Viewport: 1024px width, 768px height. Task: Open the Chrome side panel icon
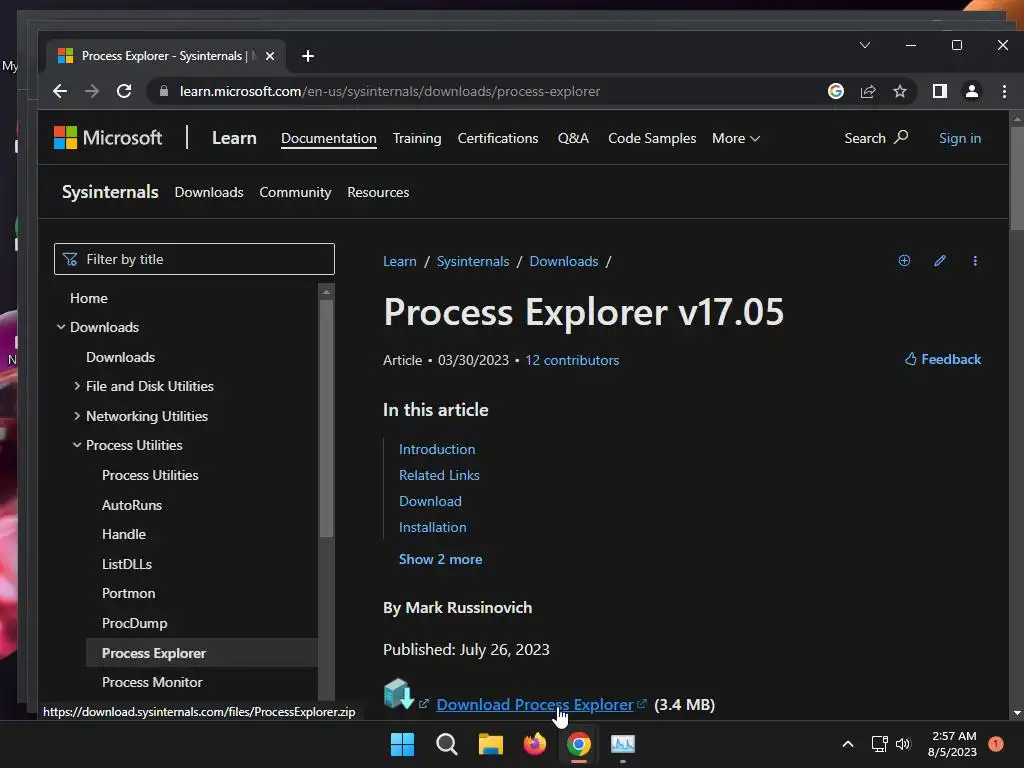[940, 91]
